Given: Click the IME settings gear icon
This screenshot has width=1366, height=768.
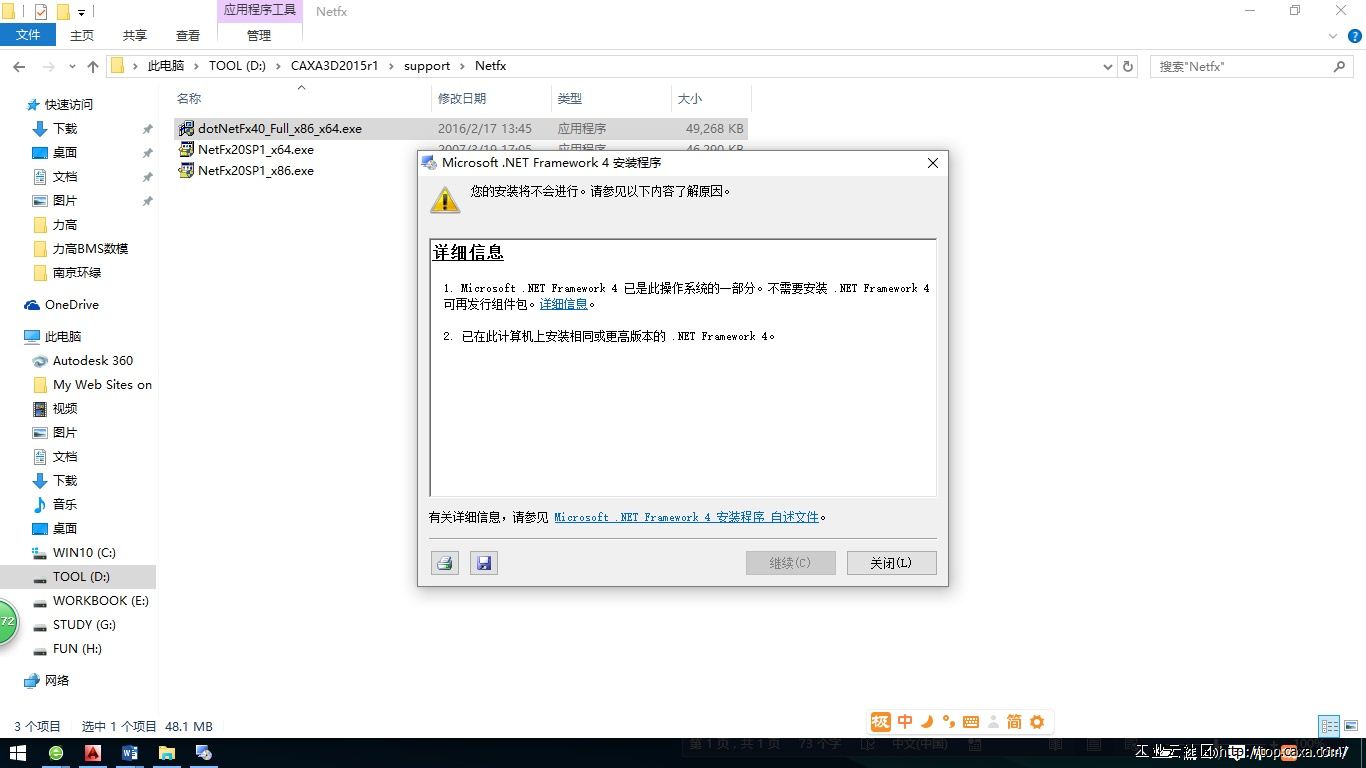Looking at the screenshot, I should pyautogui.click(x=1037, y=721).
